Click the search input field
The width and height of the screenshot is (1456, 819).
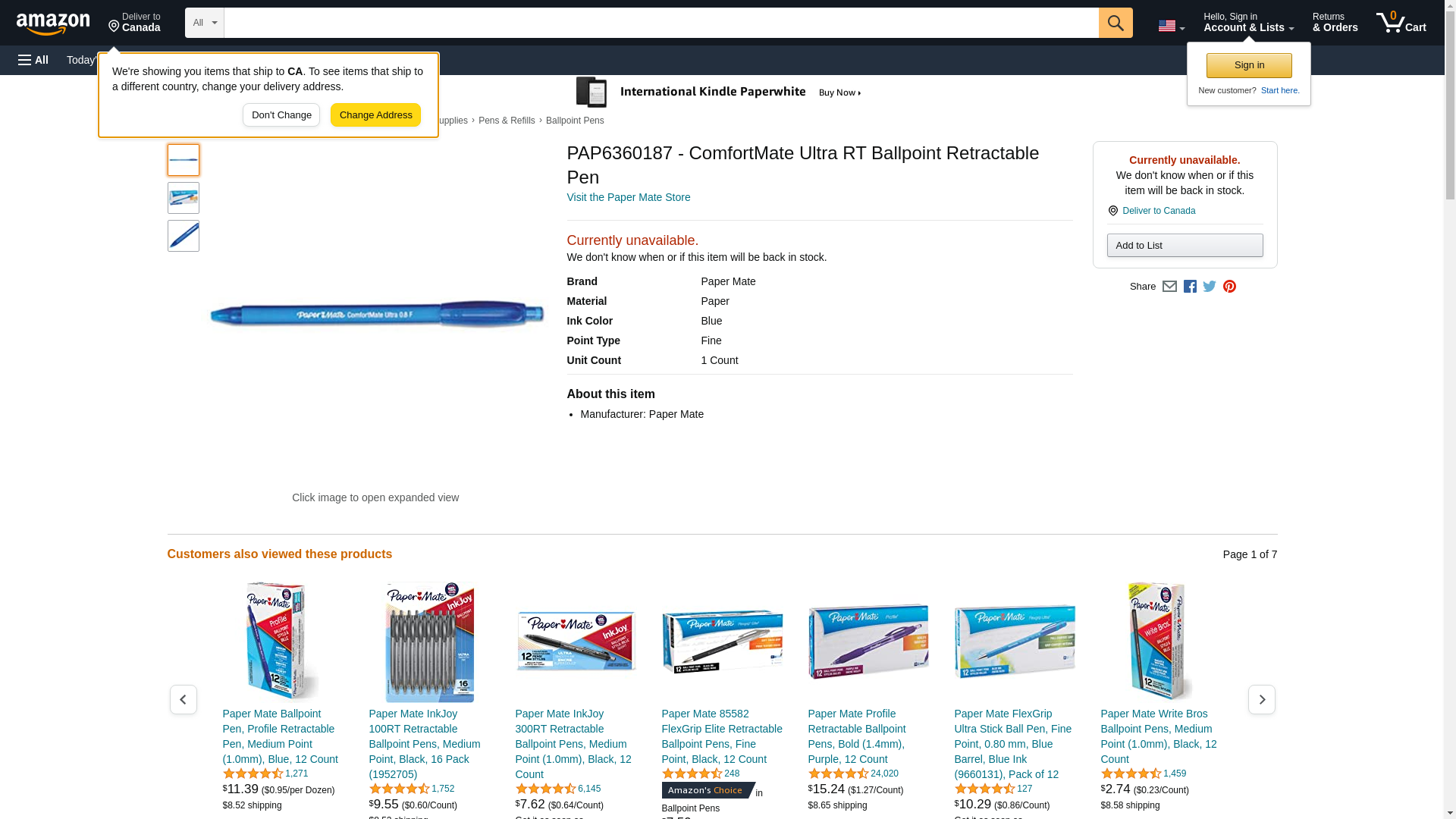[x=661, y=23]
